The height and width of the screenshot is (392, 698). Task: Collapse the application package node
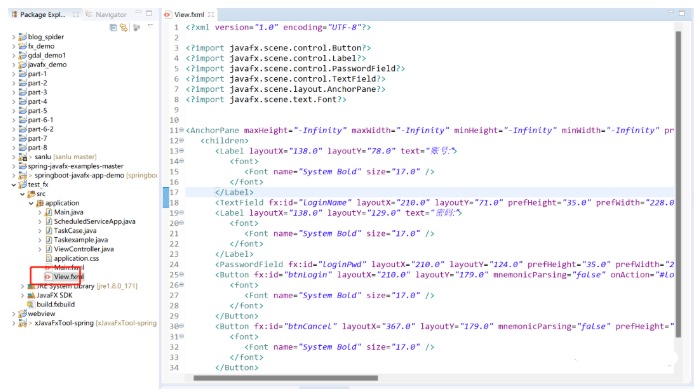tap(31, 203)
